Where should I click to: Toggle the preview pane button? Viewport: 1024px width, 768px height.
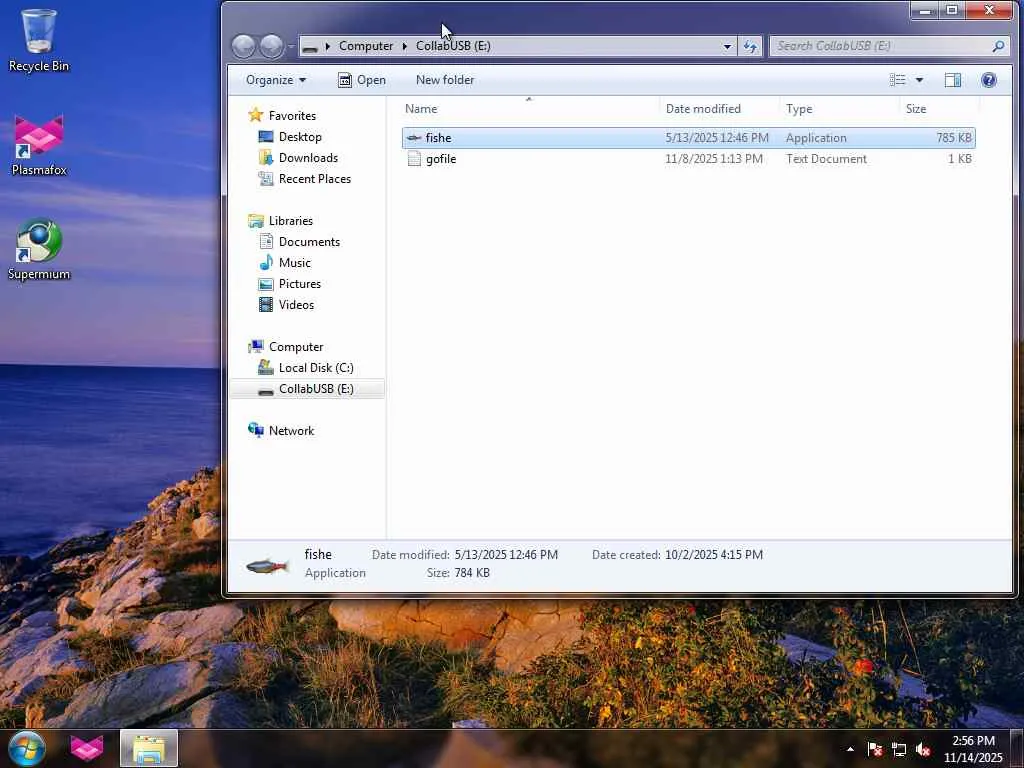[953, 80]
